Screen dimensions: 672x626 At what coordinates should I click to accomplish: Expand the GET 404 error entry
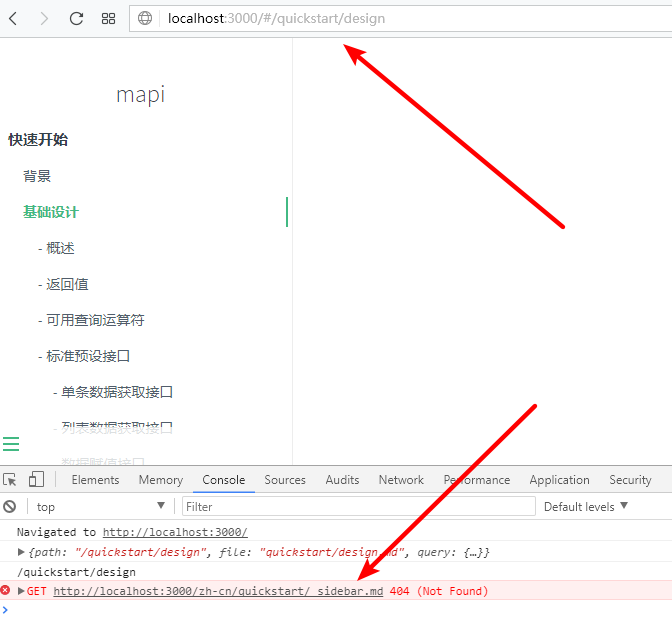(21, 591)
